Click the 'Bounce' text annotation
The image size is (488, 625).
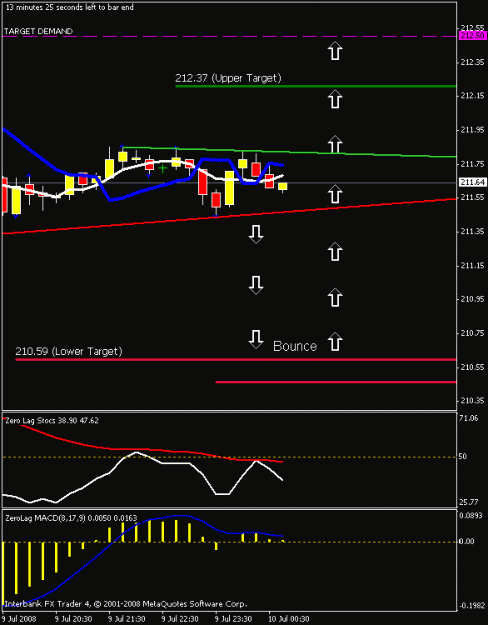coord(295,346)
